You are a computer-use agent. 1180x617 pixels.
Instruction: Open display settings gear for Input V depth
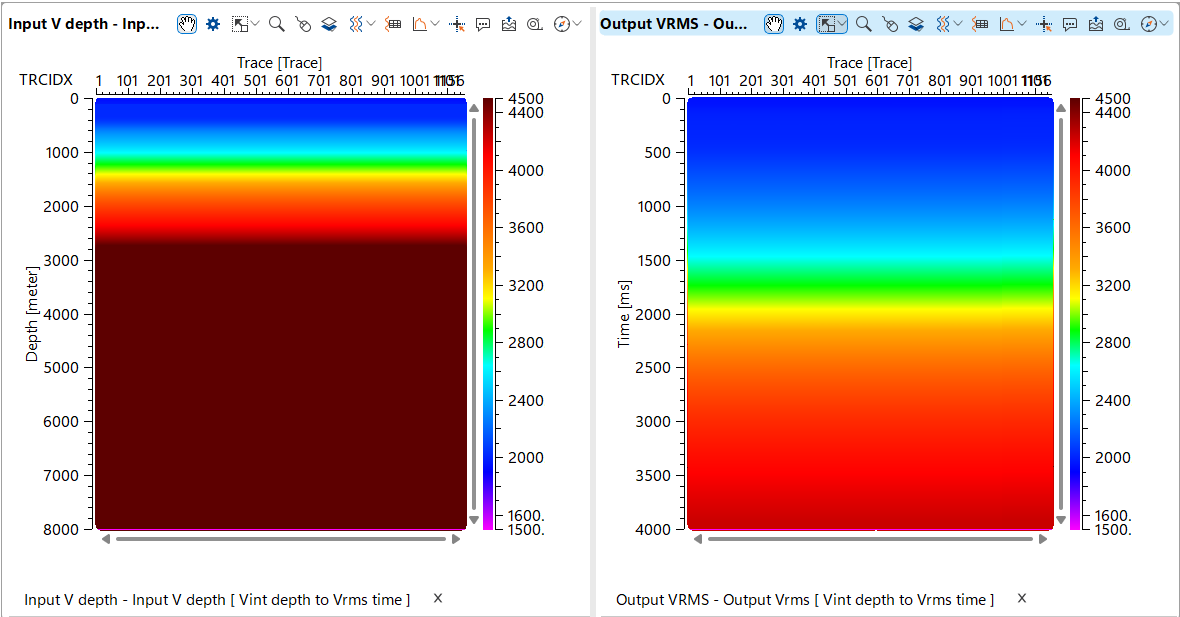[212, 23]
